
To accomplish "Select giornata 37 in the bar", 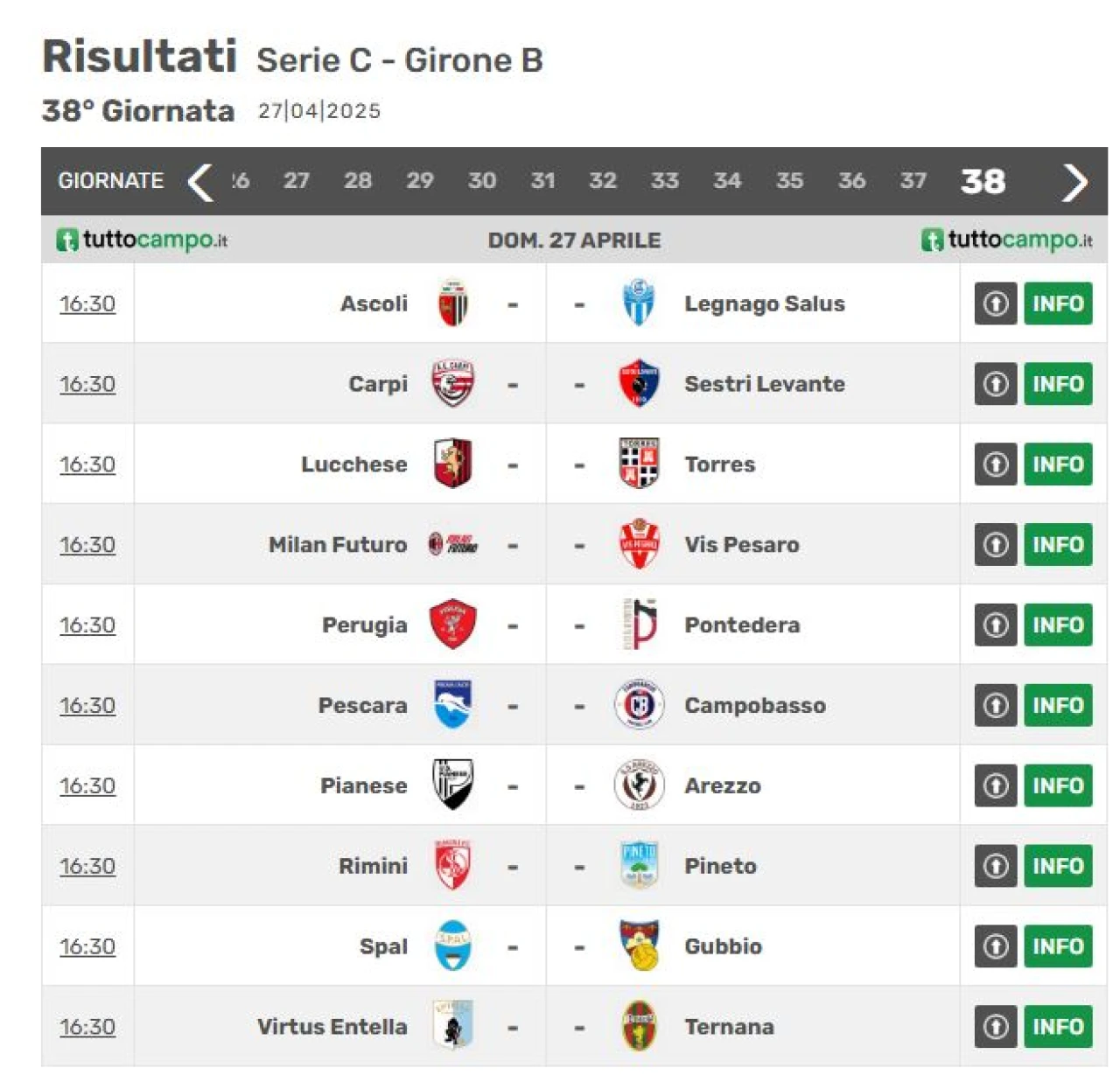I will (x=913, y=181).
